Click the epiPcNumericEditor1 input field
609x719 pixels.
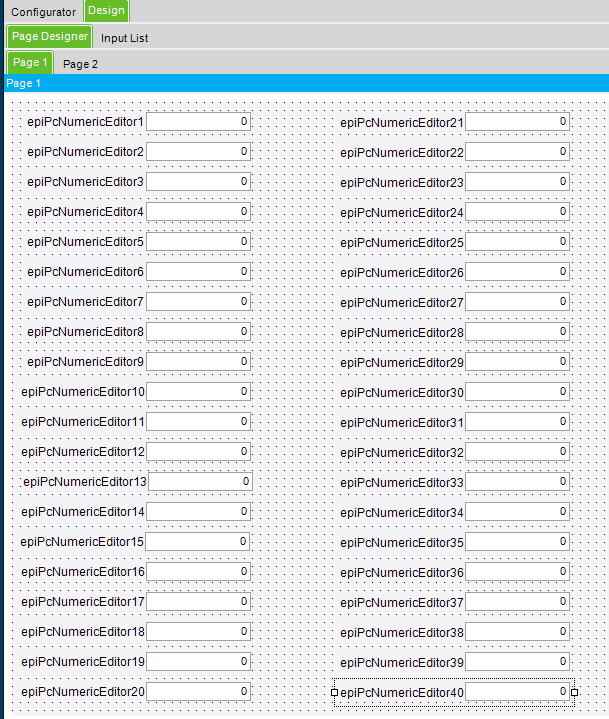coord(199,122)
